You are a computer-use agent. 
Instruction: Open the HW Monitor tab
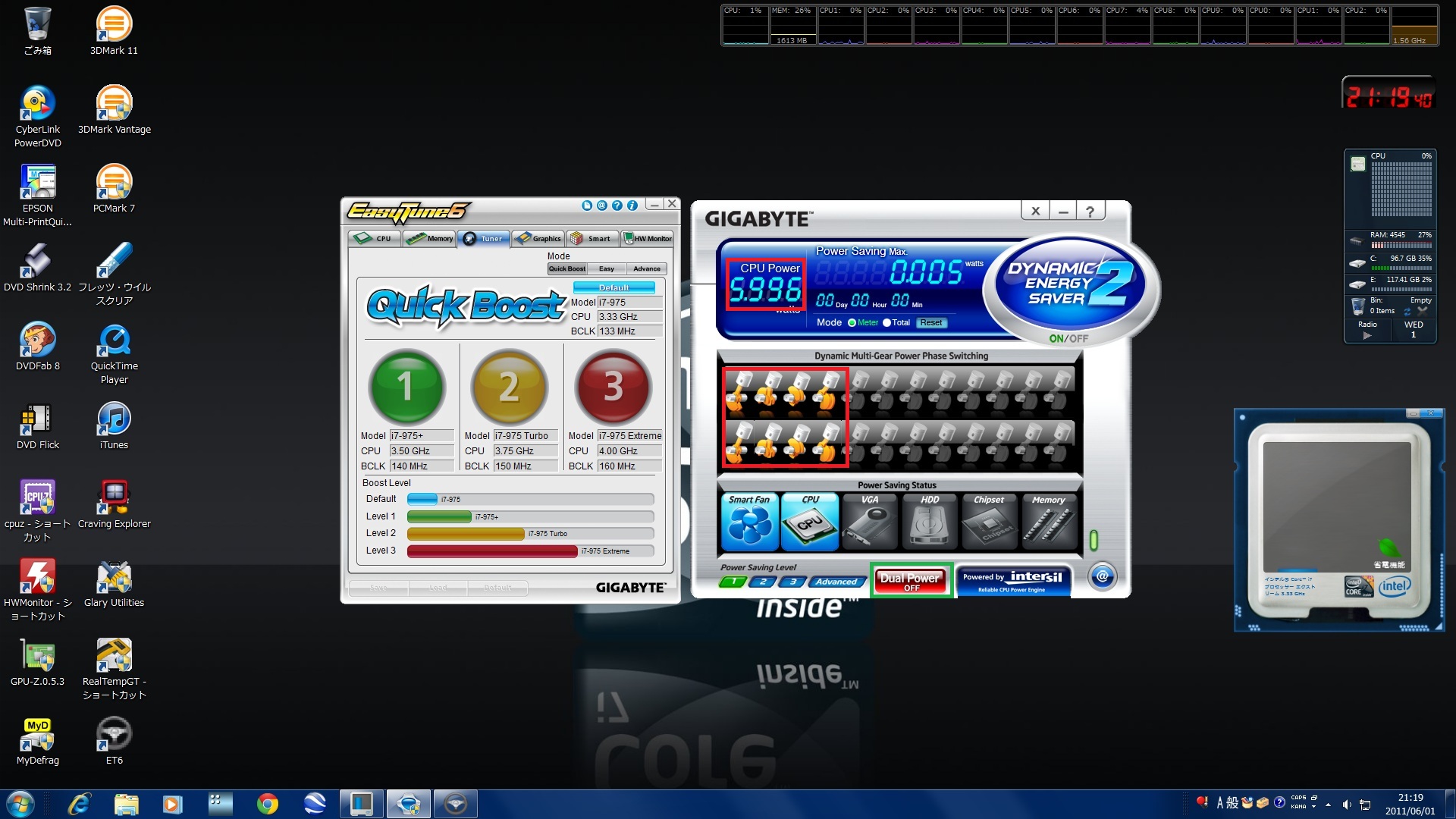pyautogui.click(x=648, y=238)
